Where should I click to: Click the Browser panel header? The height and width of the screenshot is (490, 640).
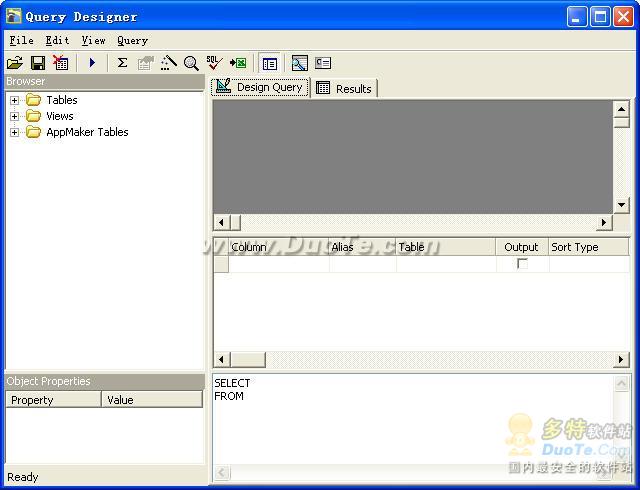click(x=104, y=81)
